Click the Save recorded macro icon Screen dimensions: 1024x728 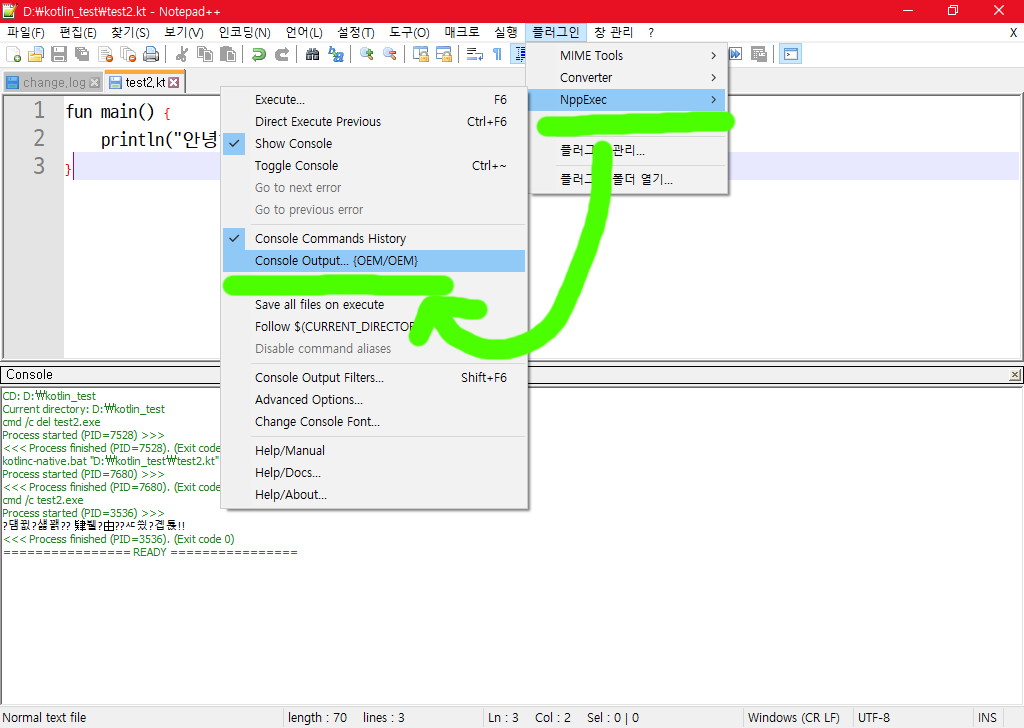coord(758,54)
